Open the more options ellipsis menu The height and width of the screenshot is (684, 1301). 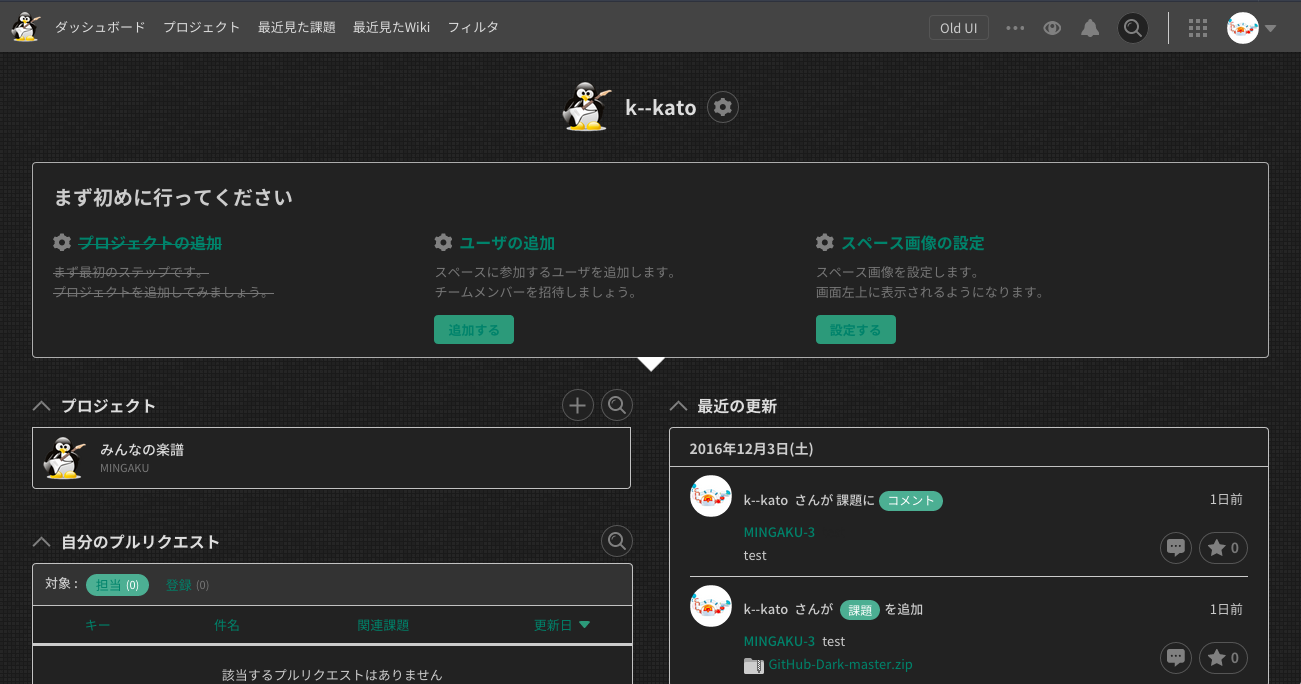tap(1015, 28)
